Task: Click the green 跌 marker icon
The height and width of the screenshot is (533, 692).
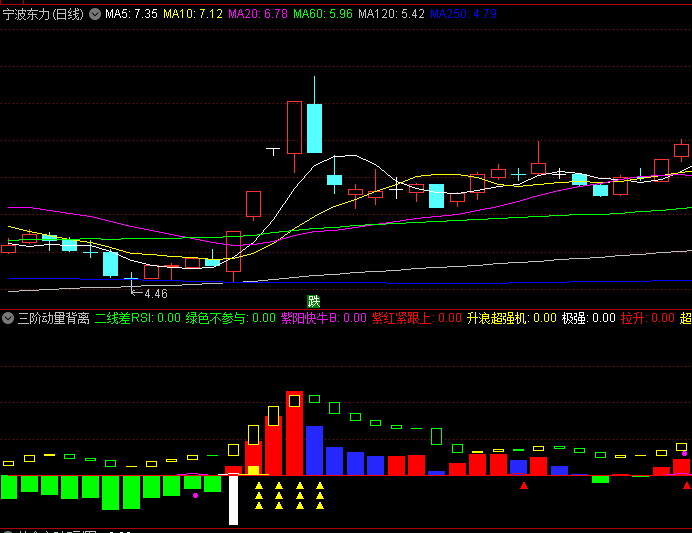Action: tap(314, 301)
